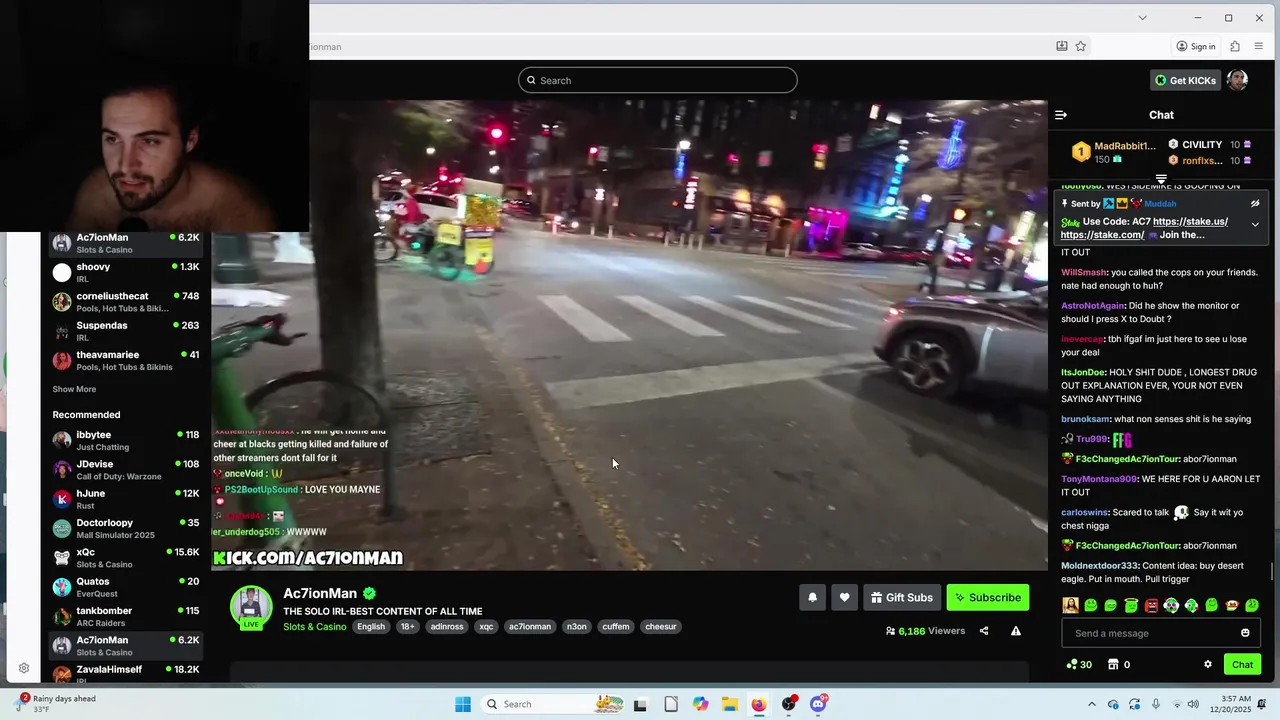This screenshot has width=1280, height=720.
Task: Select the ac7ionman tag
Action: tap(530, 627)
